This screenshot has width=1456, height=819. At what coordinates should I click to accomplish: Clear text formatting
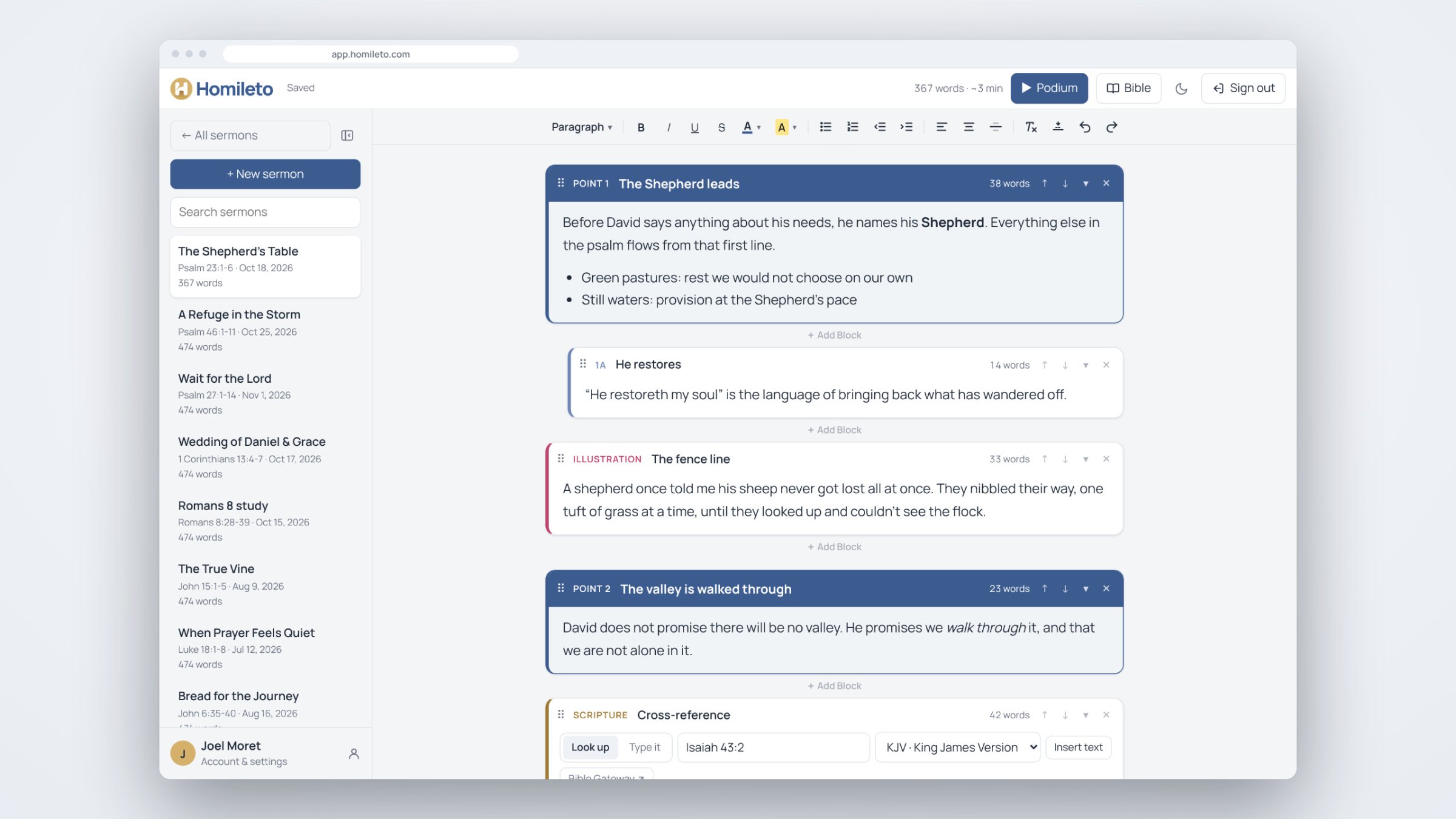(x=1031, y=127)
